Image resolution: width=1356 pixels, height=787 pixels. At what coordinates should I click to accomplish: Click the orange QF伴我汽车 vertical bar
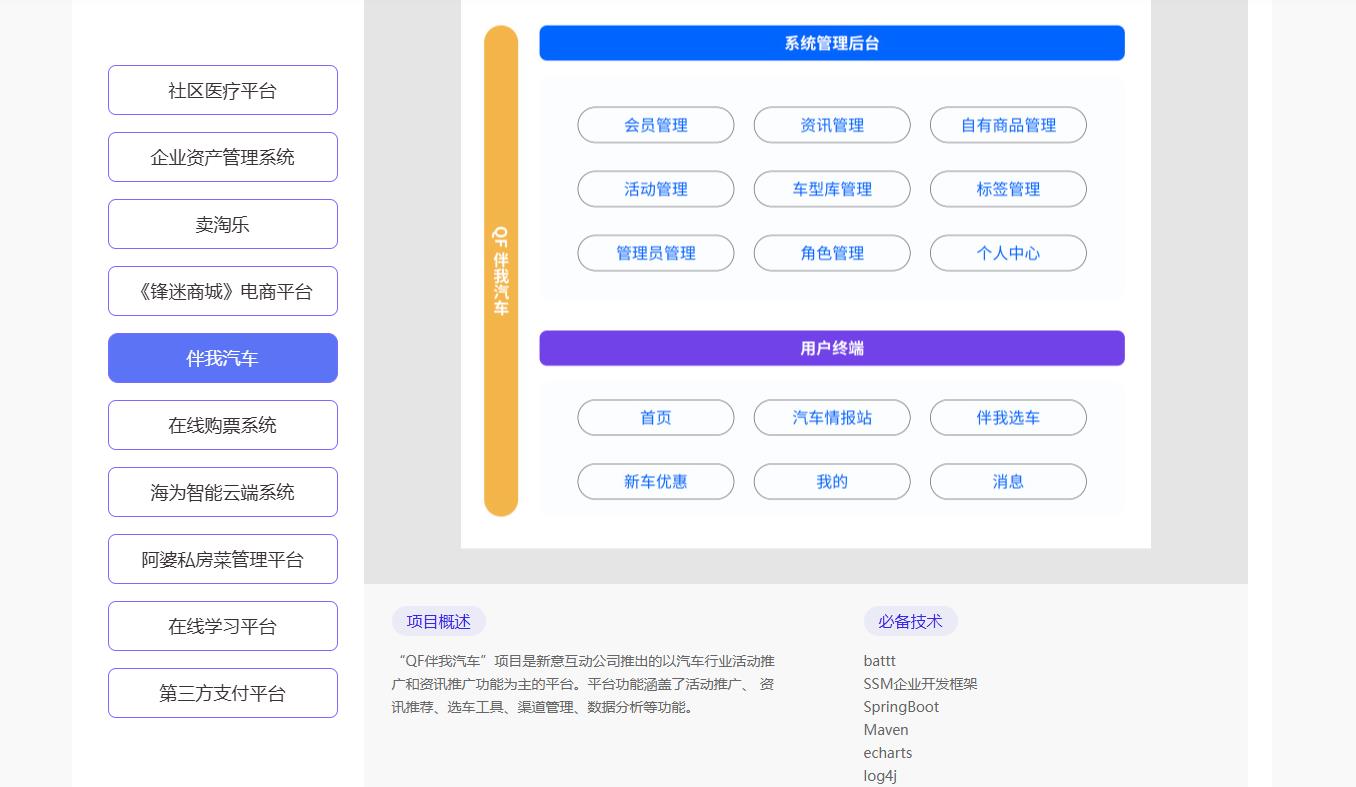coord(501,270)
